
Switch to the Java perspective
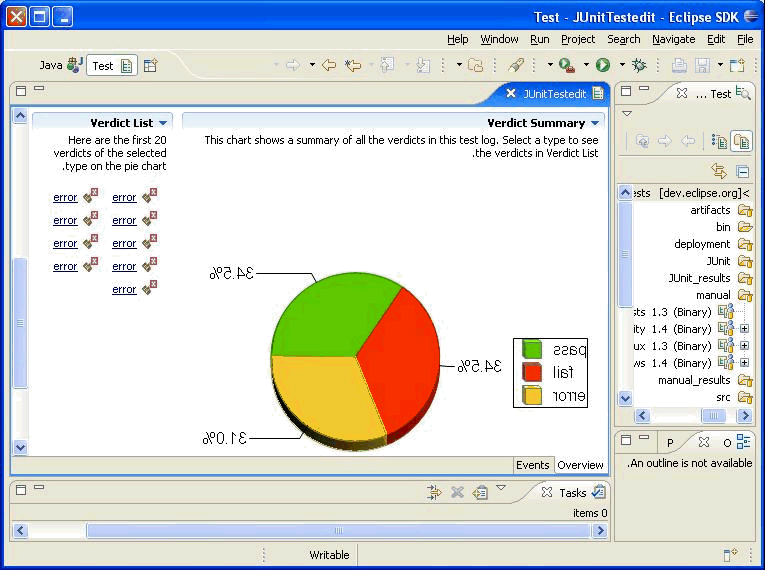pyautogui.click(x=61, y=65)
